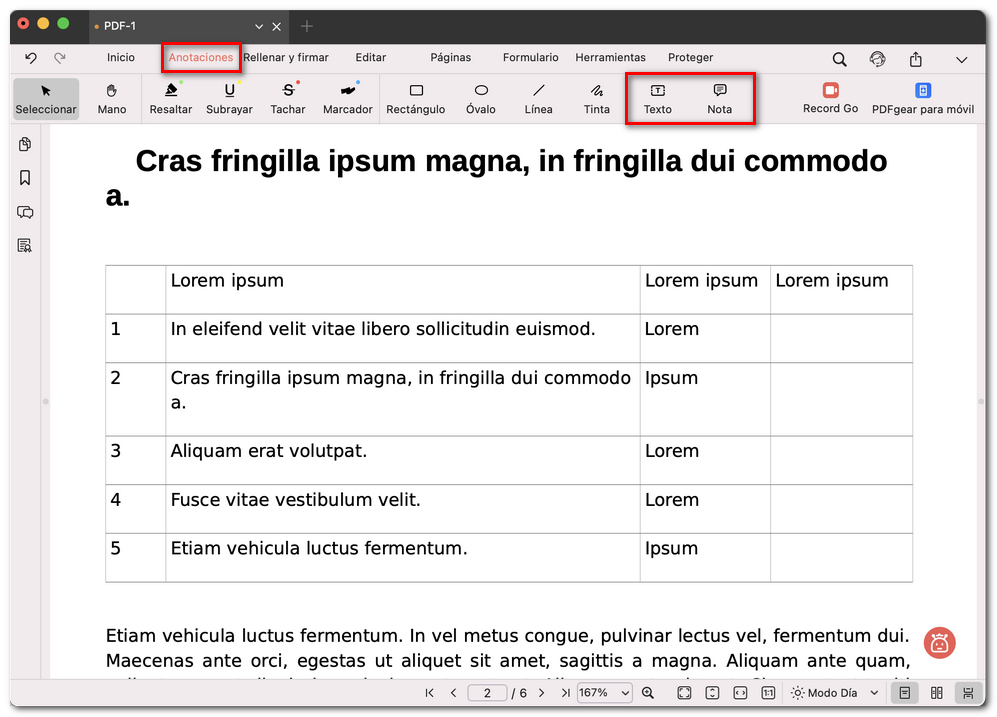
Task: Click the page number input field
Action: click(x=487, y=693)
